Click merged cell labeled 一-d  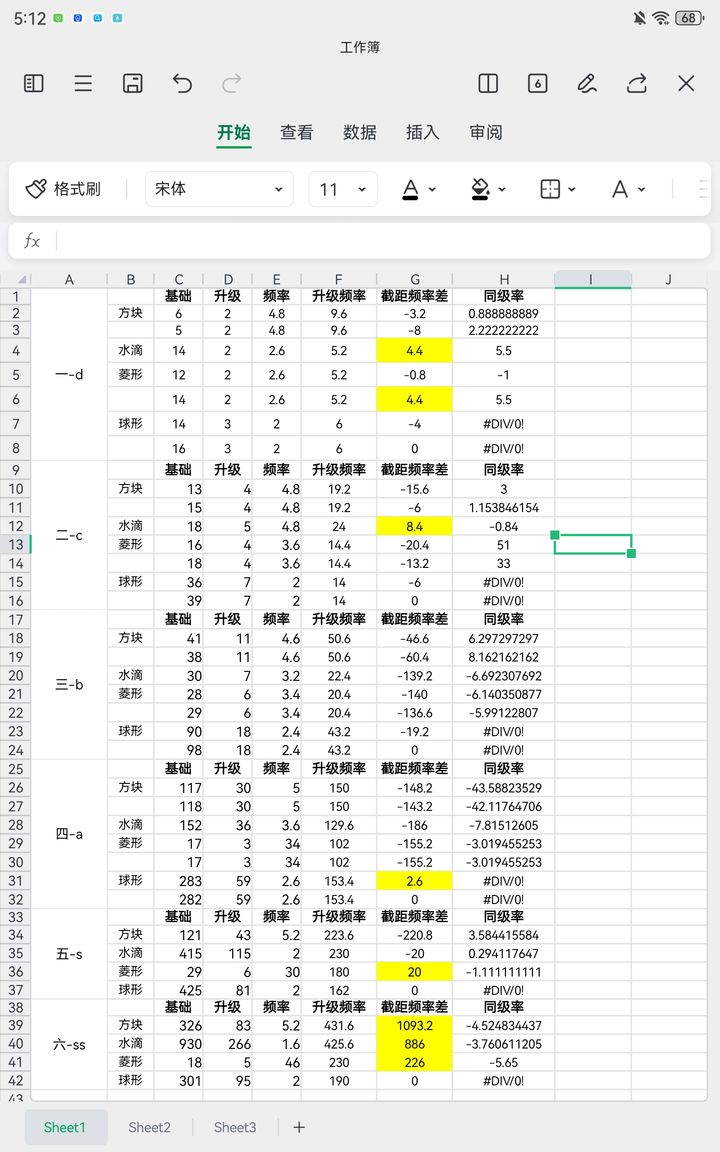(69, 374)
